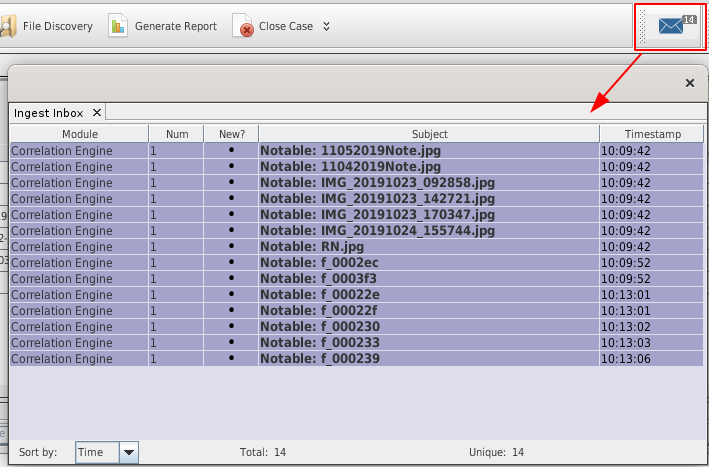This screenshot has width=709, height=467.
Task: Open the Sort by Time dropdown
Action: (x=98, y=452)
